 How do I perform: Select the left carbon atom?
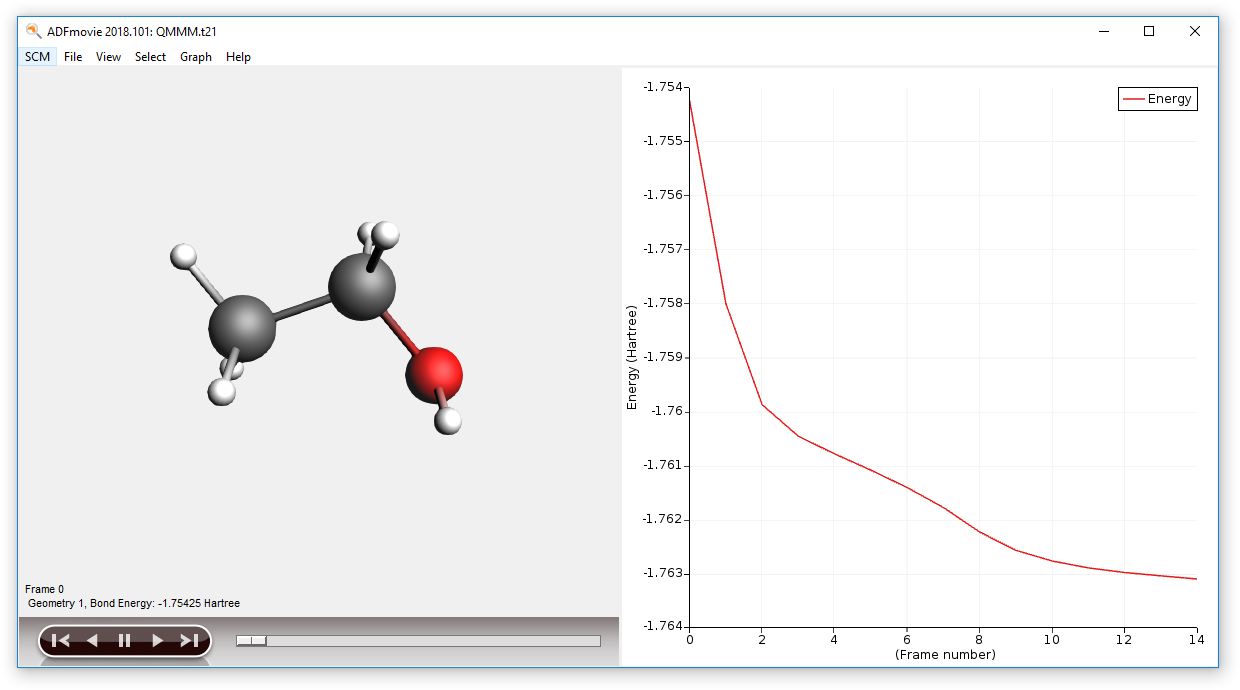point(242,326)
